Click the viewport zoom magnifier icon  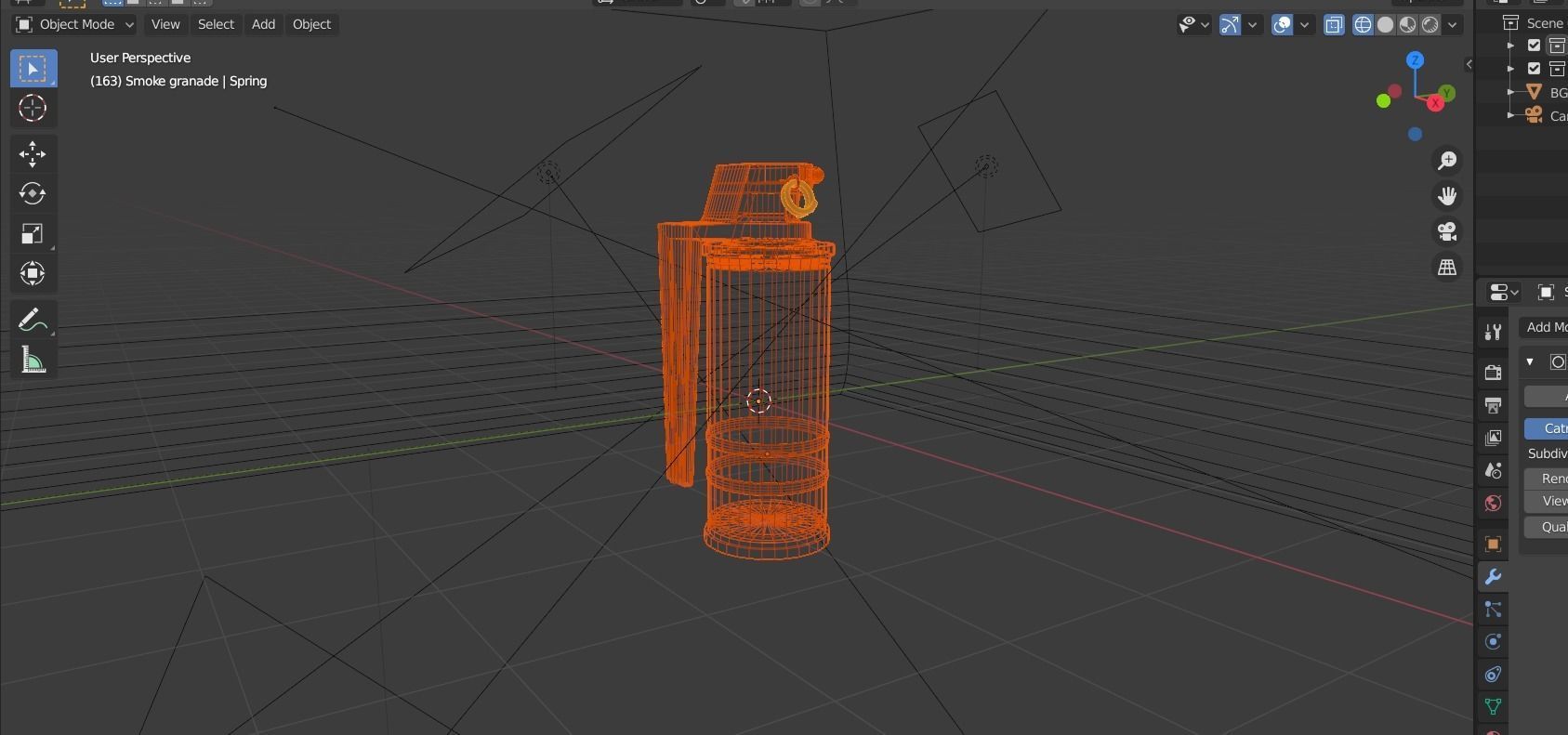click(x=1447, y=161)
